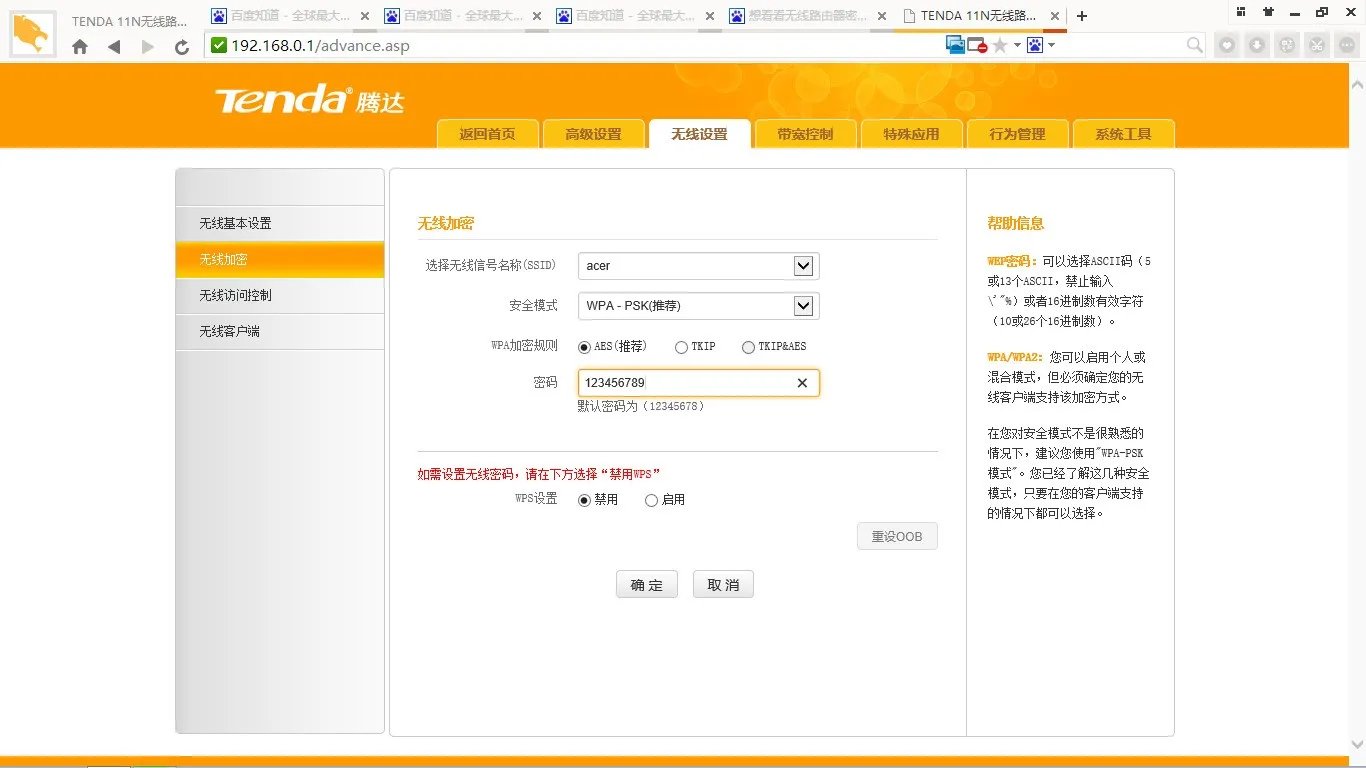The width and height of the screenshot is (1366, 768).
Task: Click the 取消 cancel button
Action: pyautogui.click(x=723, y=585)
